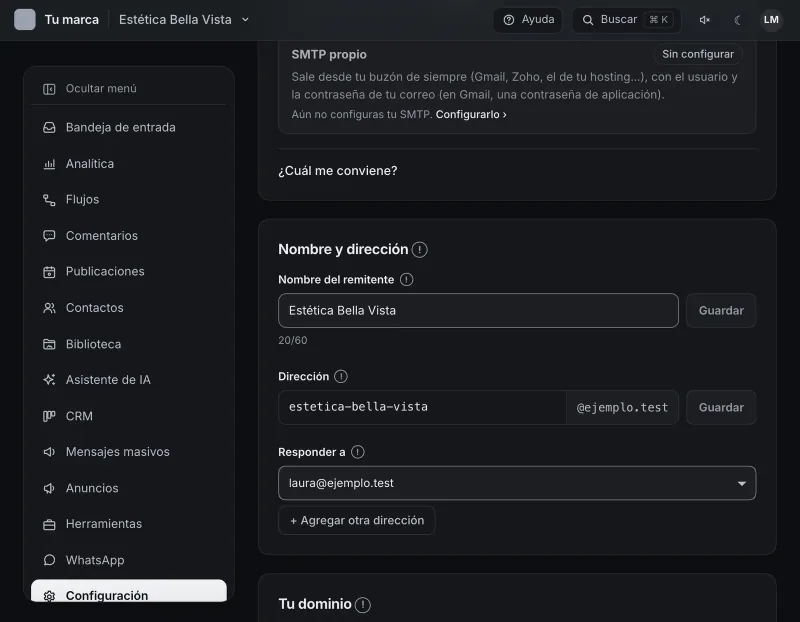The height and width of the screenshot is (622, 800).
Task: Open the Publicaciones section
Action: [x=129, y=271]
